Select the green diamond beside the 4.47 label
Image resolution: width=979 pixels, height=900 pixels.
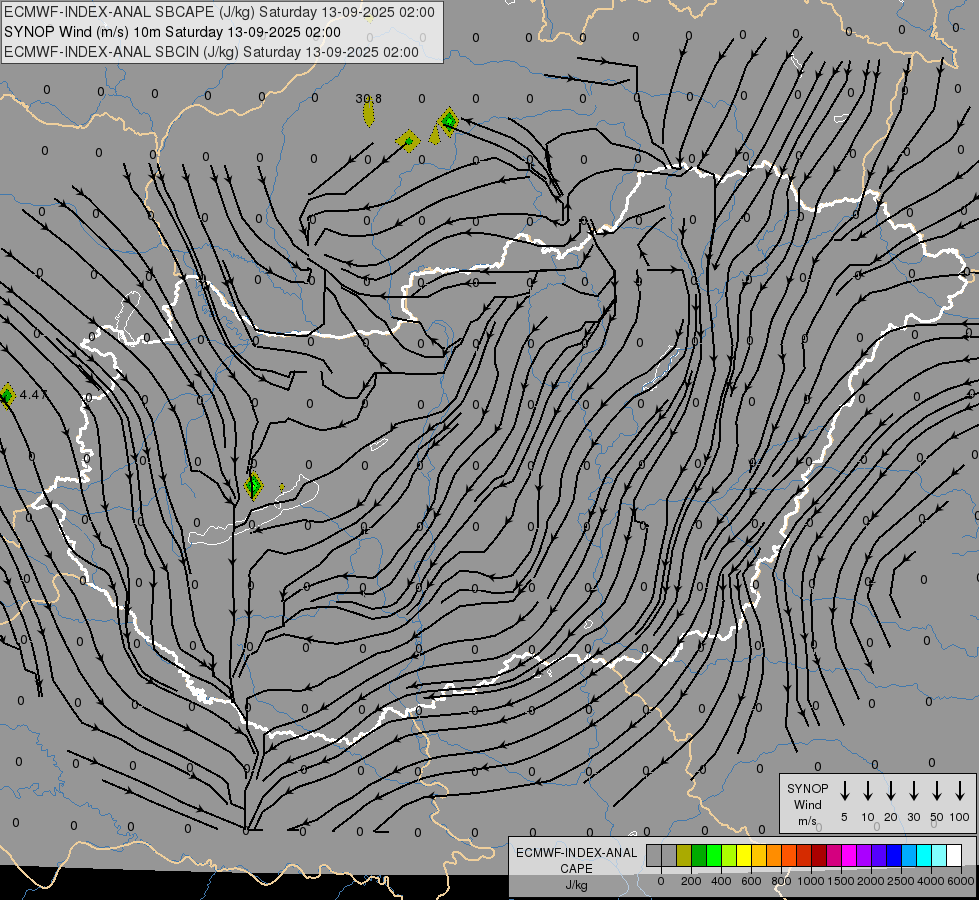(6, 396)
